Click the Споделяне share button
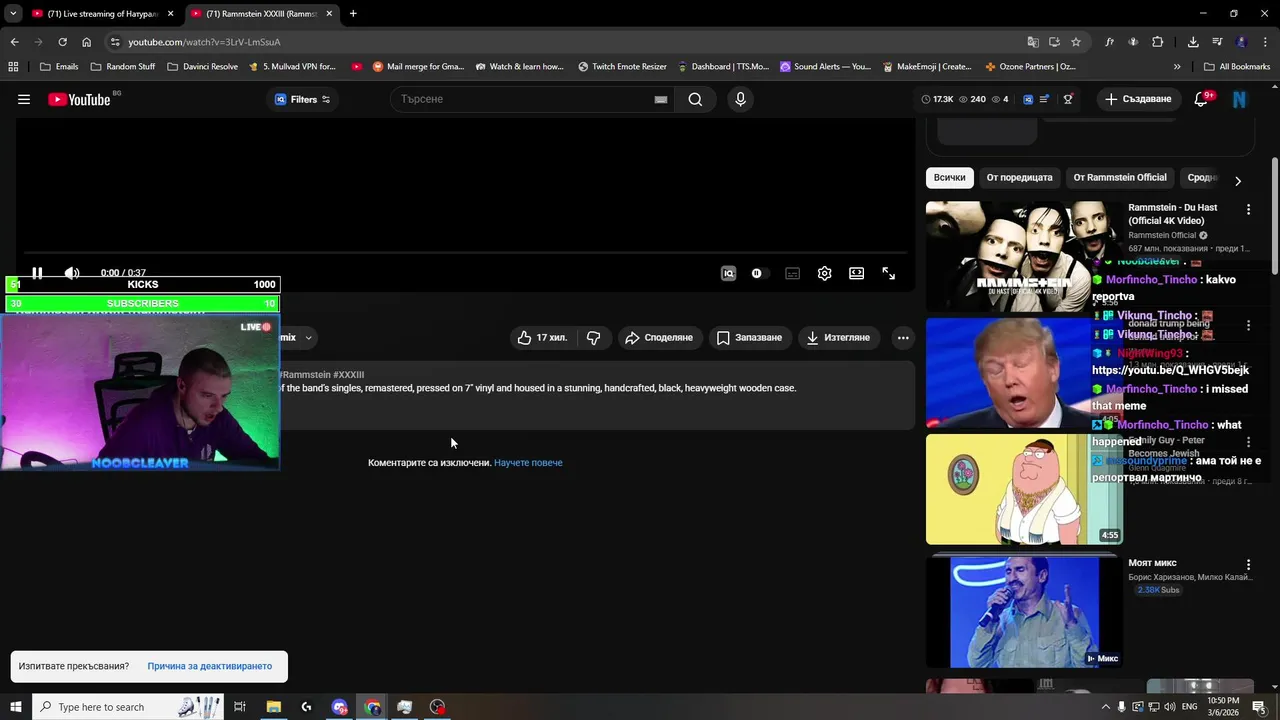The height and width of the screenshot is (720, 1280). click(x=659, y=338)
